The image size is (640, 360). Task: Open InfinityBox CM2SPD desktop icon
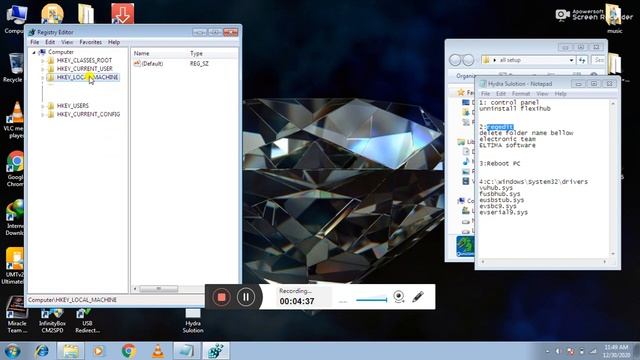pyautogui.click(x=52, y=320)
